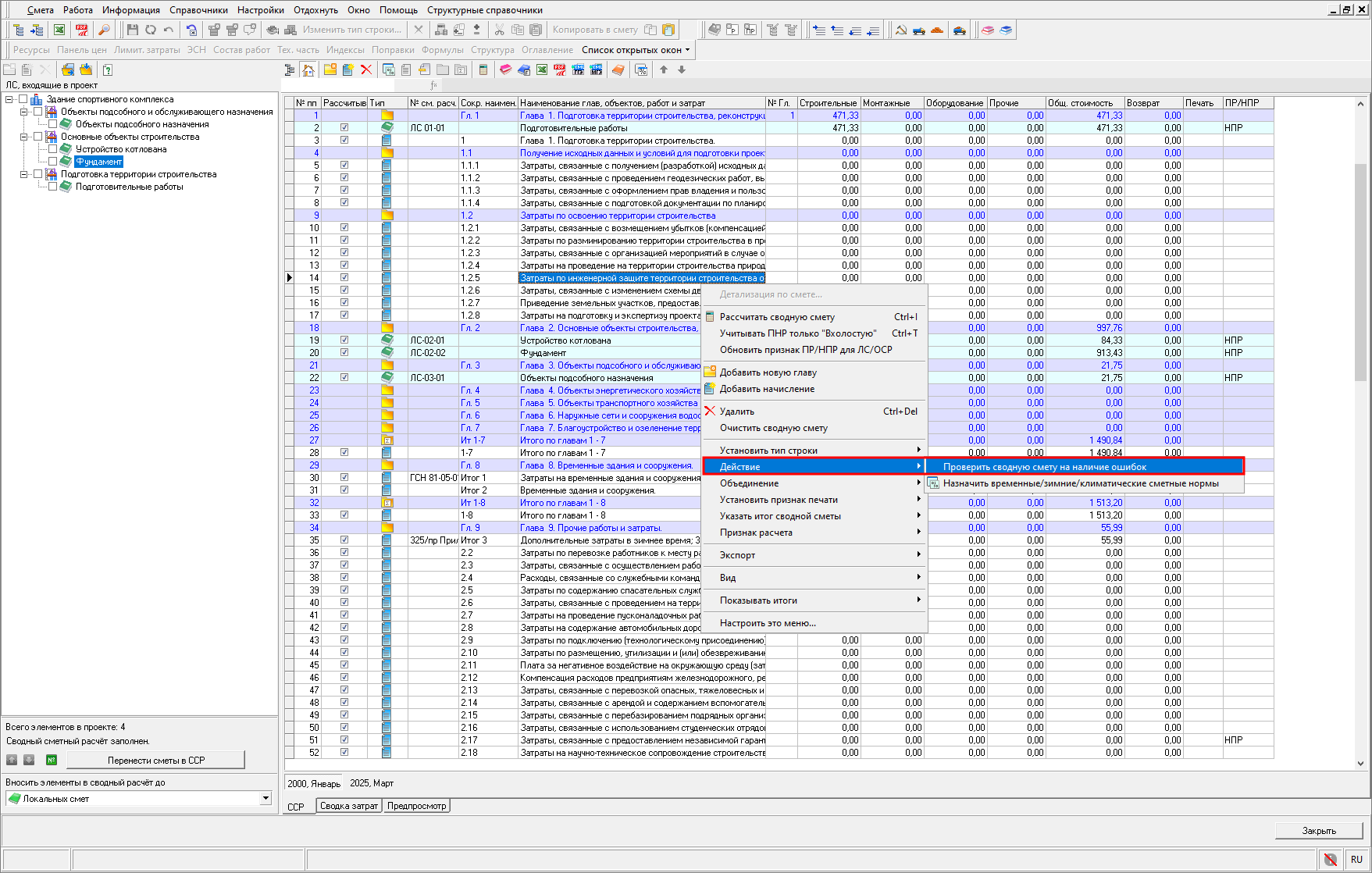Open the 'Локальных смет' dropdown
This screenshot has width=1372, height=873.
coord(265,798)
